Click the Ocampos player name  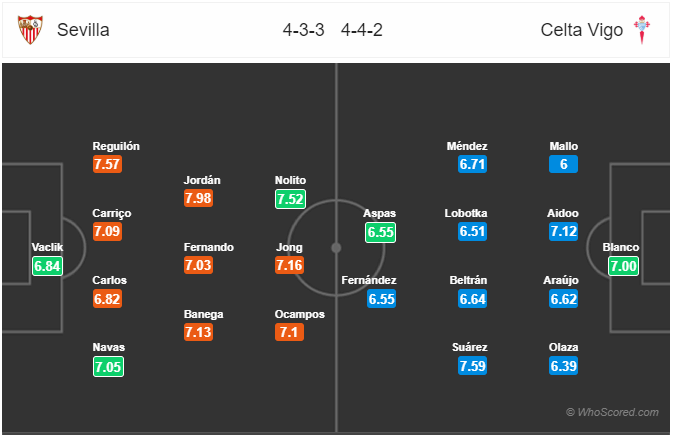pyautogui.click(x=300, y=314)
